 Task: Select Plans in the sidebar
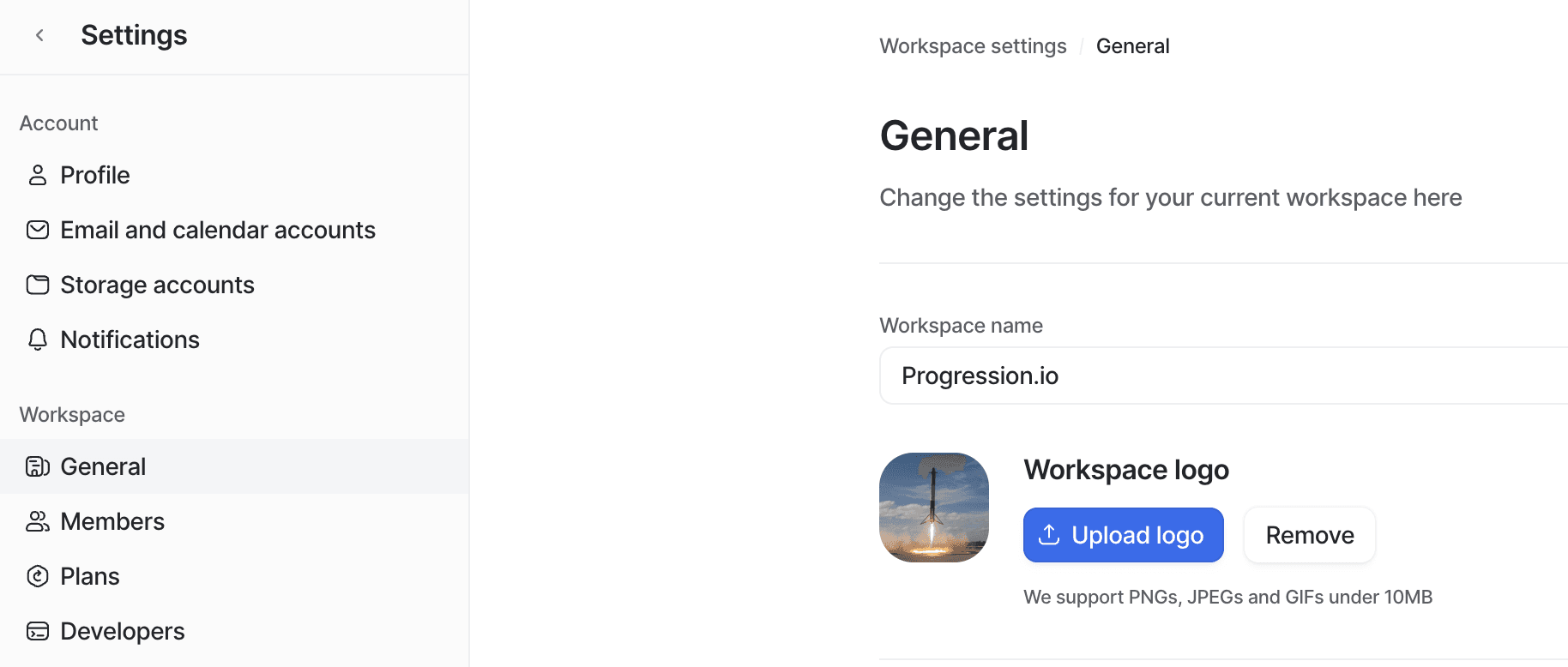[x=89, y=575]
